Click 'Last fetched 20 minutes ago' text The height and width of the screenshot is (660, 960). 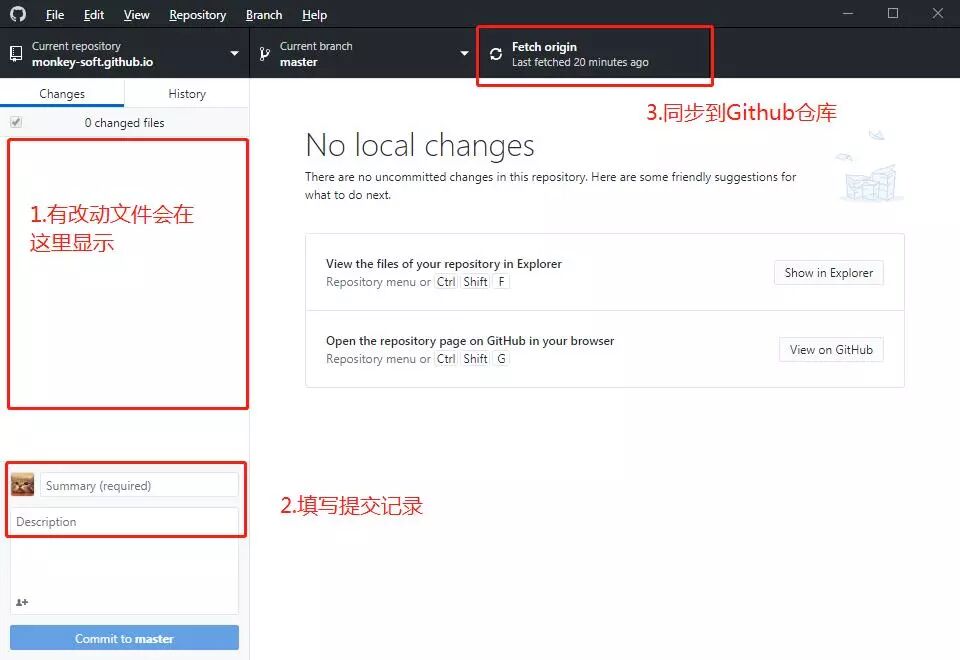coord(580,62)
